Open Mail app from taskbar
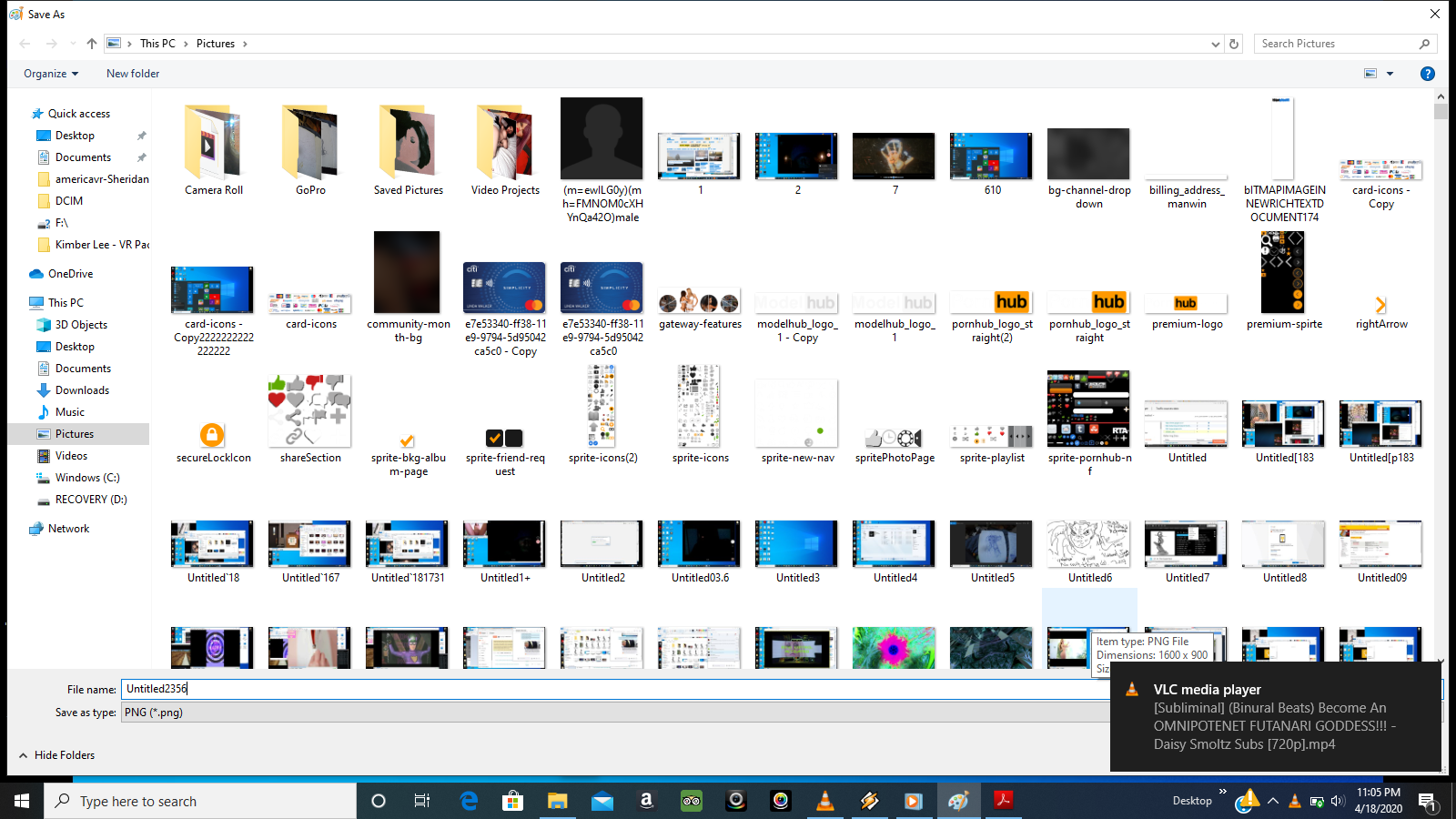This screenshot has width=1456, height=819. pyautogui.click(x=602, y=801)
